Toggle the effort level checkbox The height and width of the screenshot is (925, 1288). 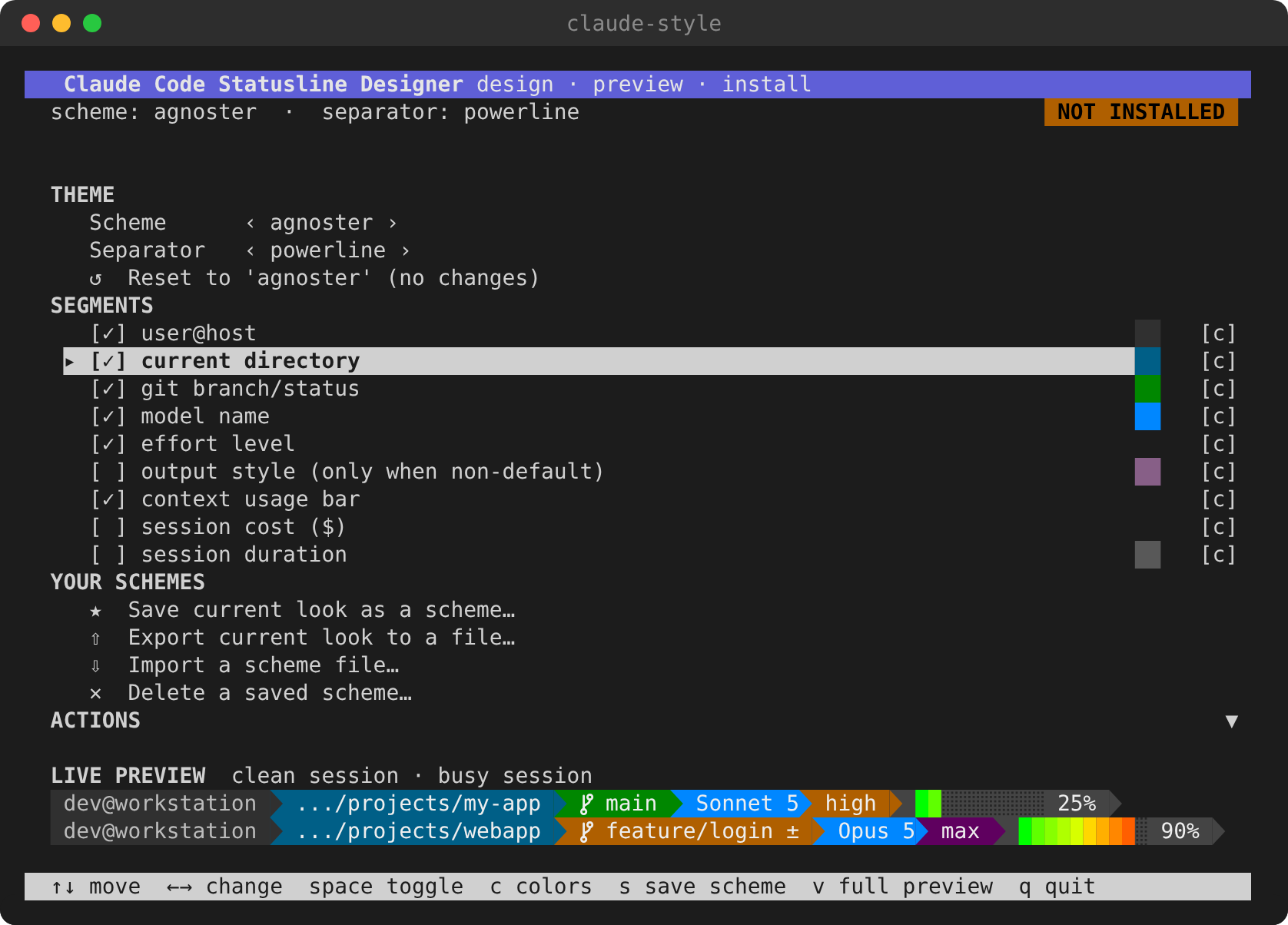[x=108, y=444]
